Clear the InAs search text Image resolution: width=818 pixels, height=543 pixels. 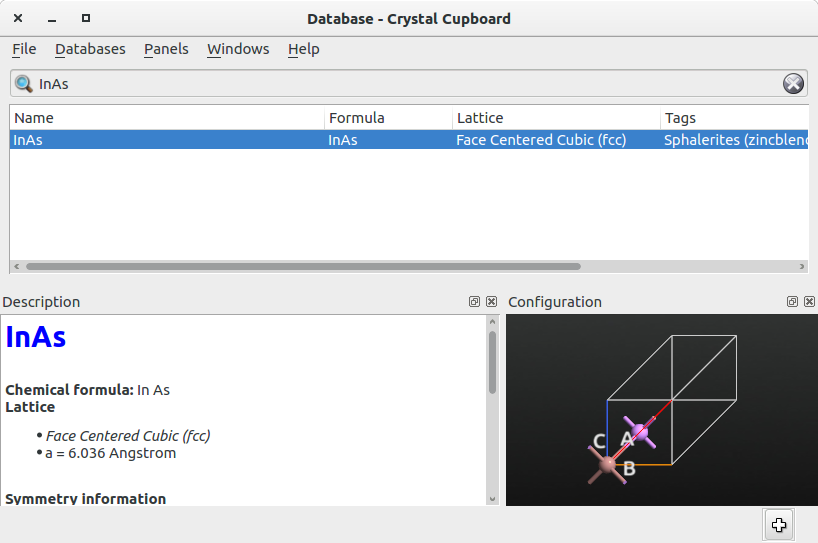coord(793,83)
